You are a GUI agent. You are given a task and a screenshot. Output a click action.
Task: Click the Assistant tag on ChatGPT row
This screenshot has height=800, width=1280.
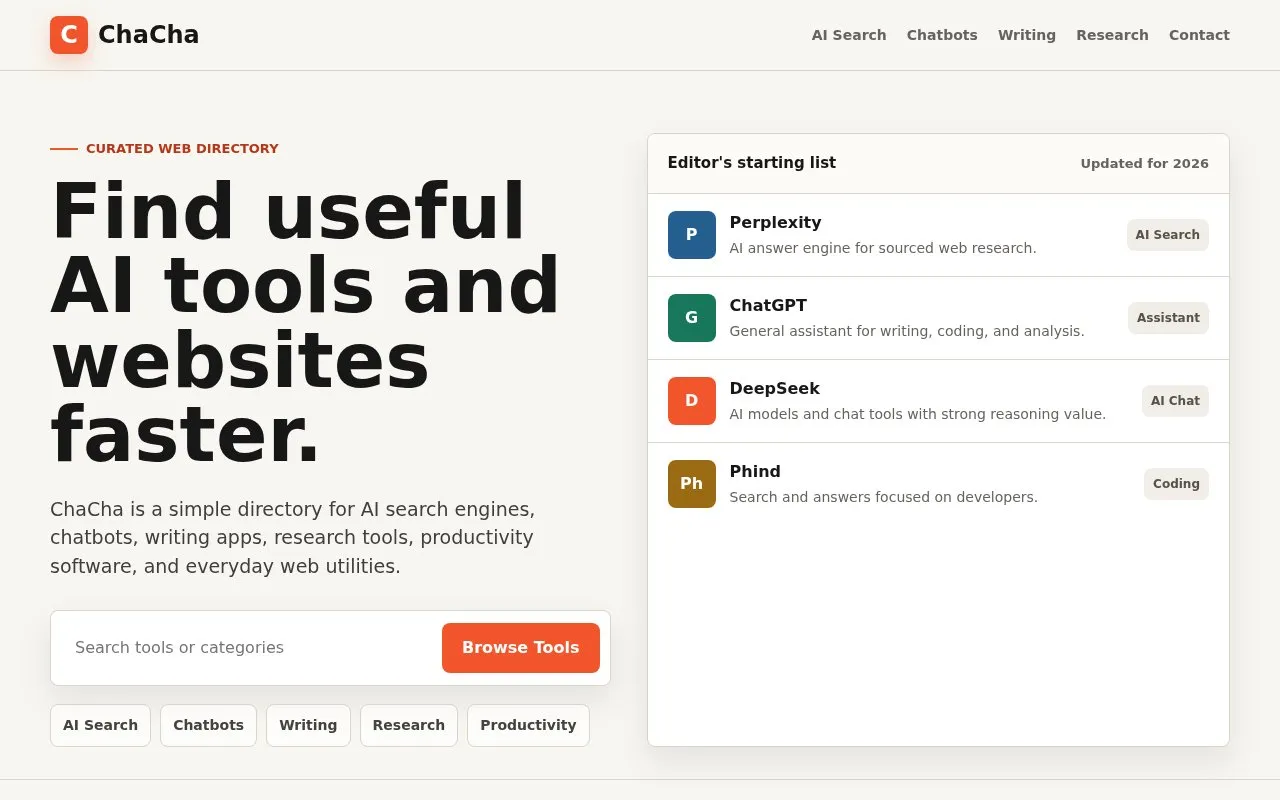[x=1168, y=318]
